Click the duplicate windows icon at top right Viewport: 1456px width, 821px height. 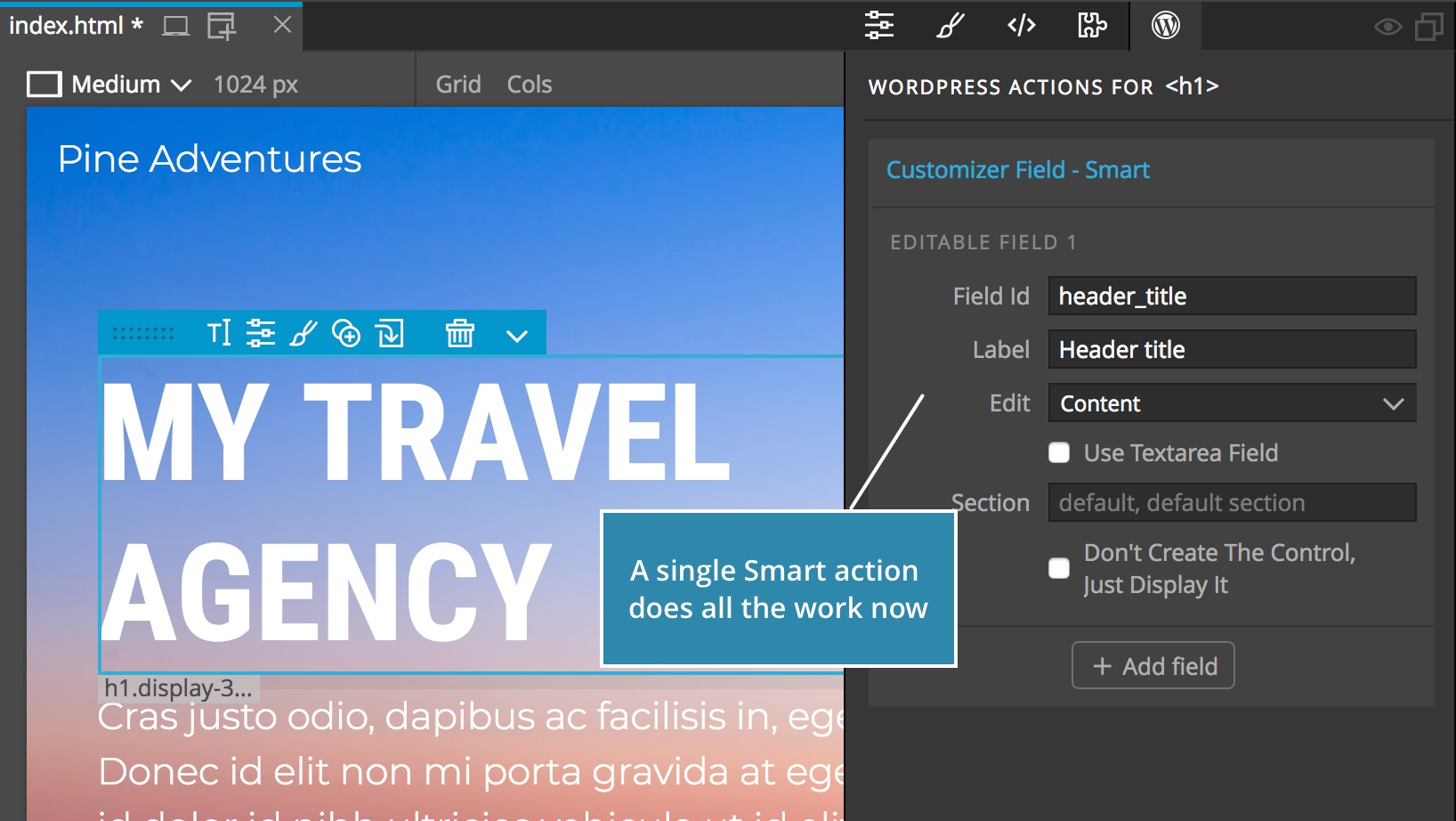coord(1429,27)
